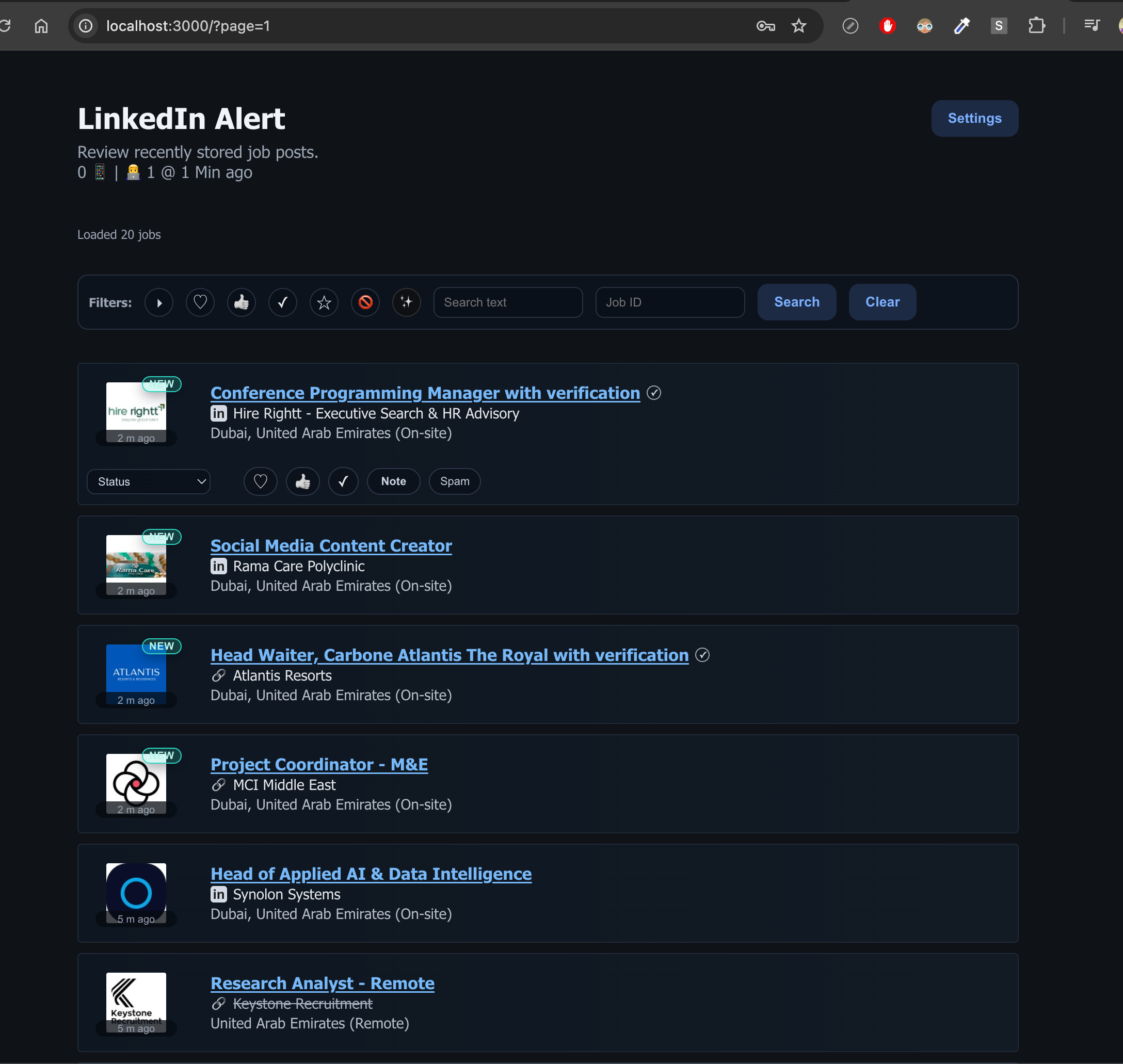
Task: Add a Note to the first job
Action: (x=394, y=481)
